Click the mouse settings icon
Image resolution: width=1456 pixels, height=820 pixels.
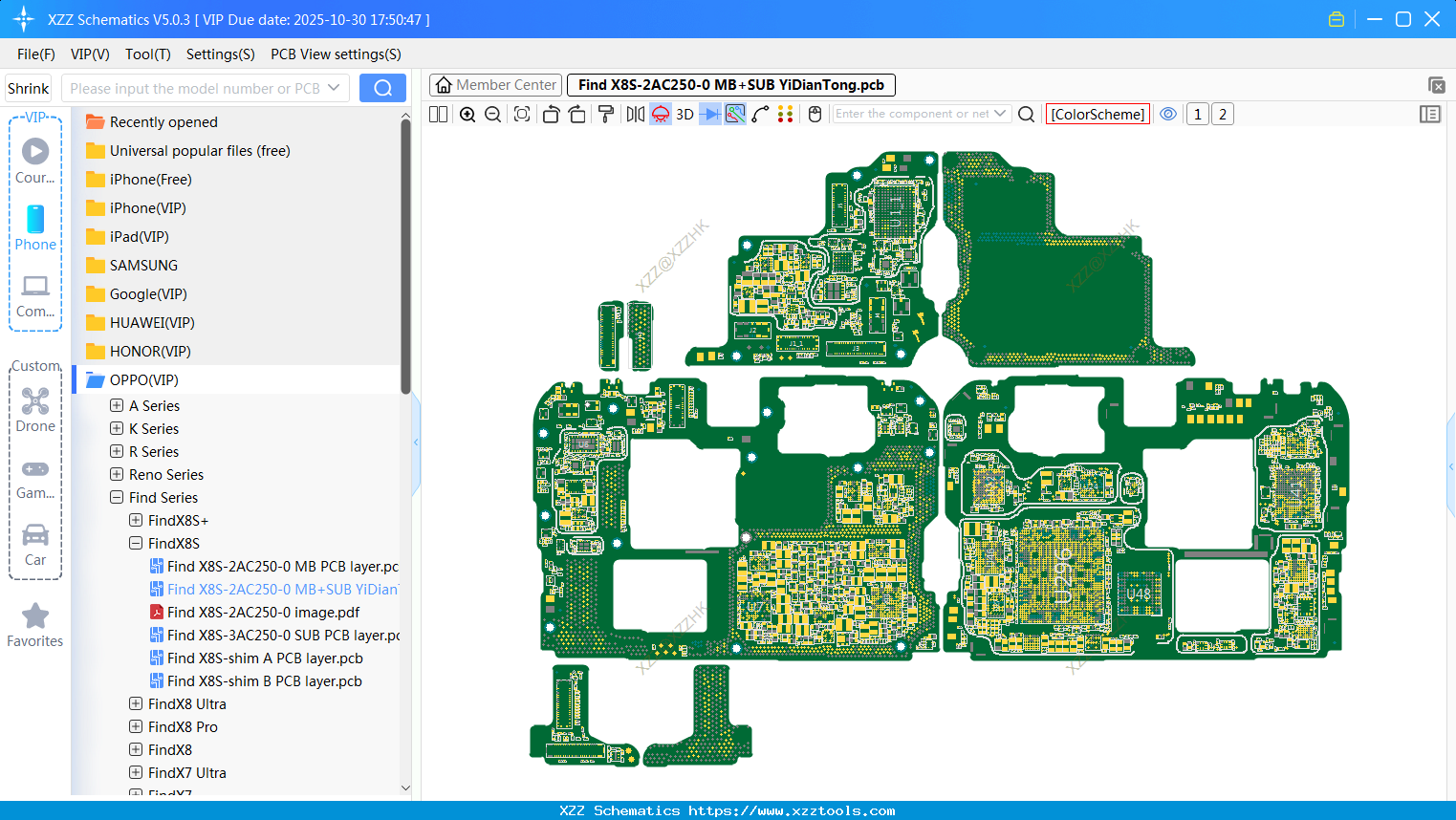click(814, 114)
